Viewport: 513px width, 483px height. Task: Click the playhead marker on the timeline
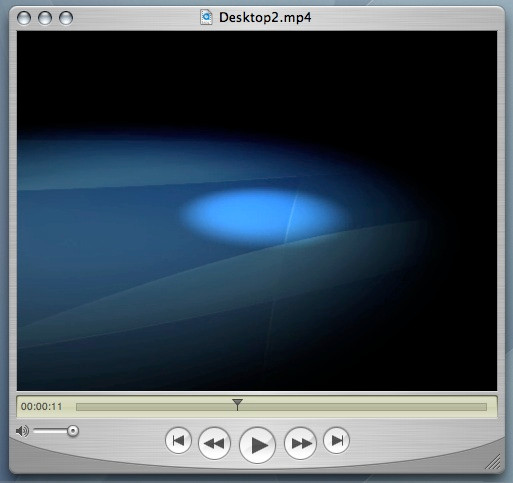[237, 404]
